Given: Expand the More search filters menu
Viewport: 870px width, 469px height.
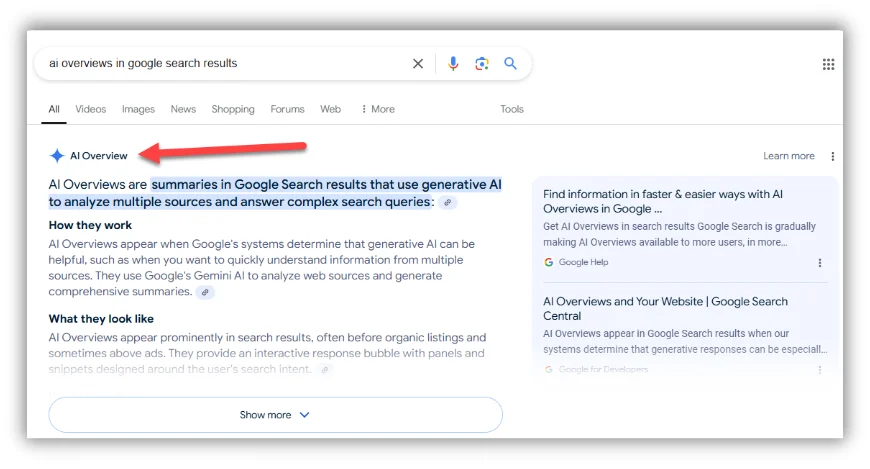Looking at the screenshot, I should point(378,109).
